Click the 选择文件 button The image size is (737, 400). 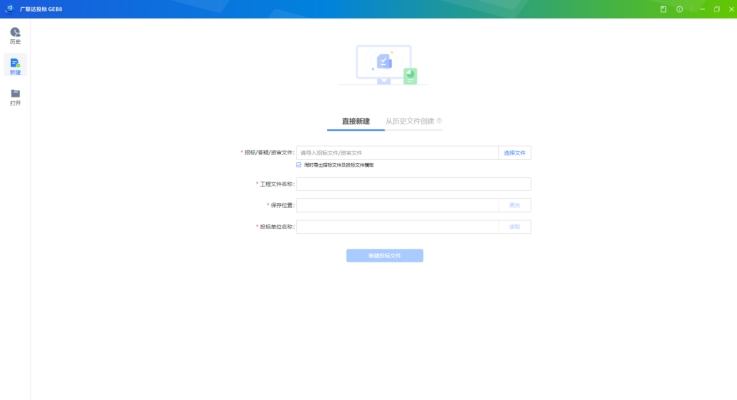514,153
